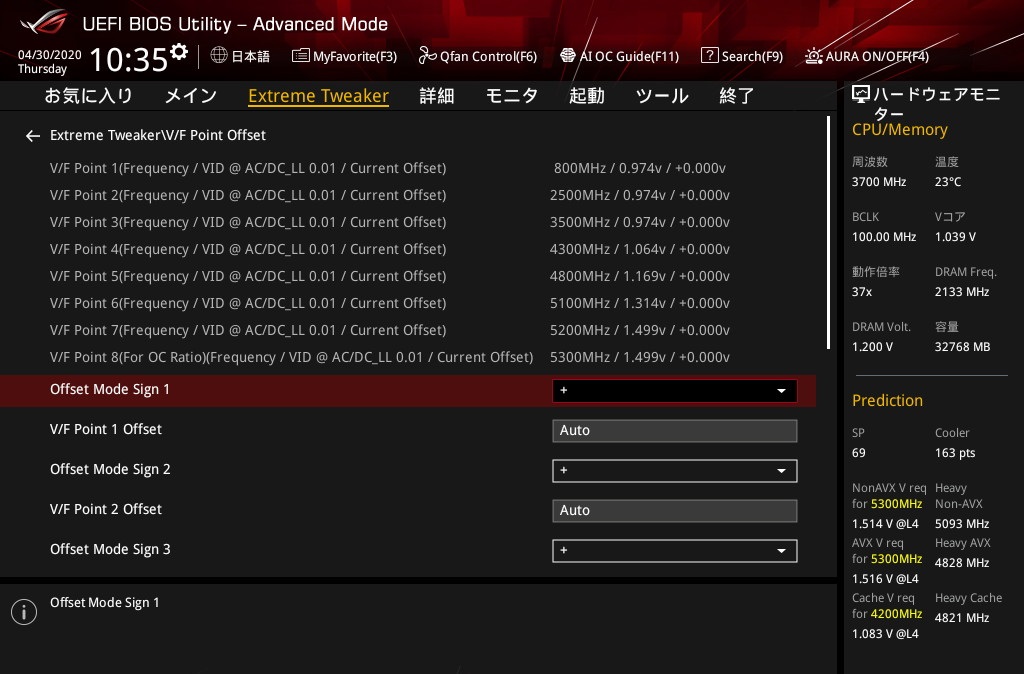Switch to 起動 tab
The height and width of the screenshot is (674, 1024).
586,96
